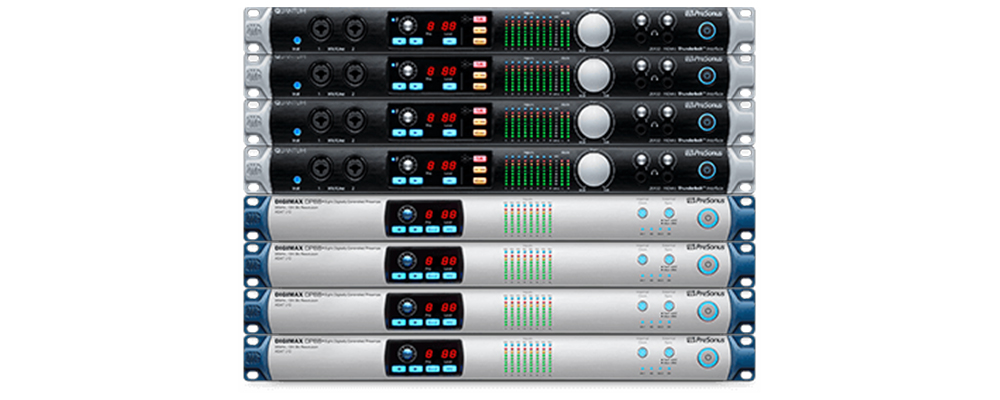1000x400 pixels.
Task: Click the right headphone level knob on the top Quantum
Action: (x=667, y=20)
